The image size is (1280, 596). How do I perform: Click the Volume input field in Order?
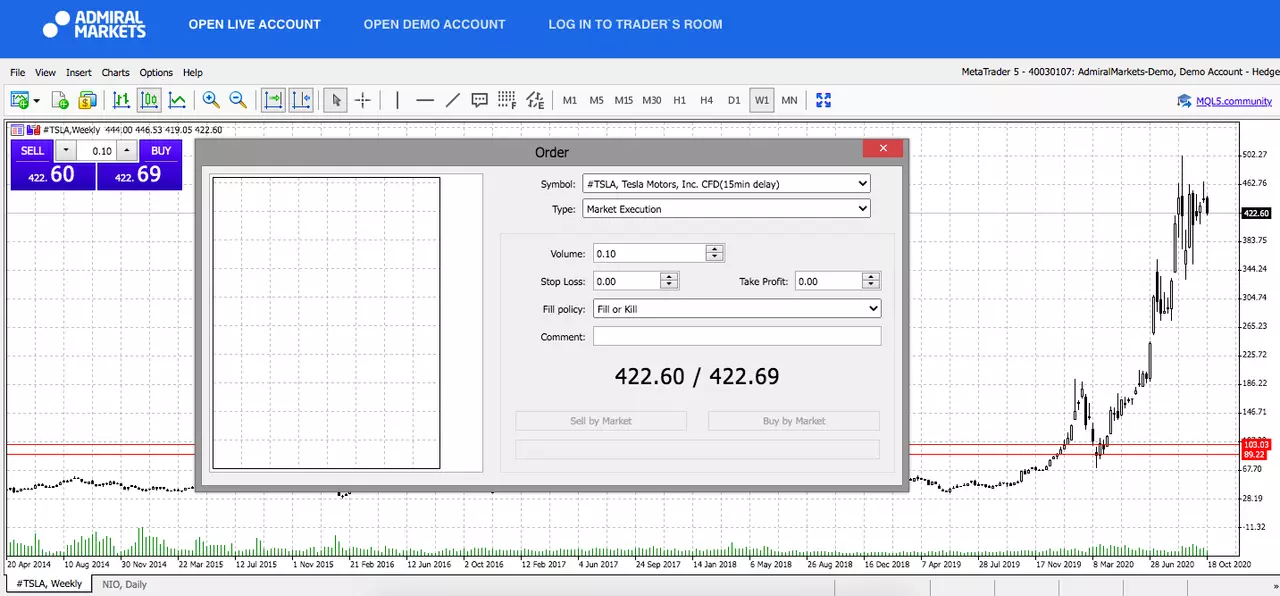(650, 254)
